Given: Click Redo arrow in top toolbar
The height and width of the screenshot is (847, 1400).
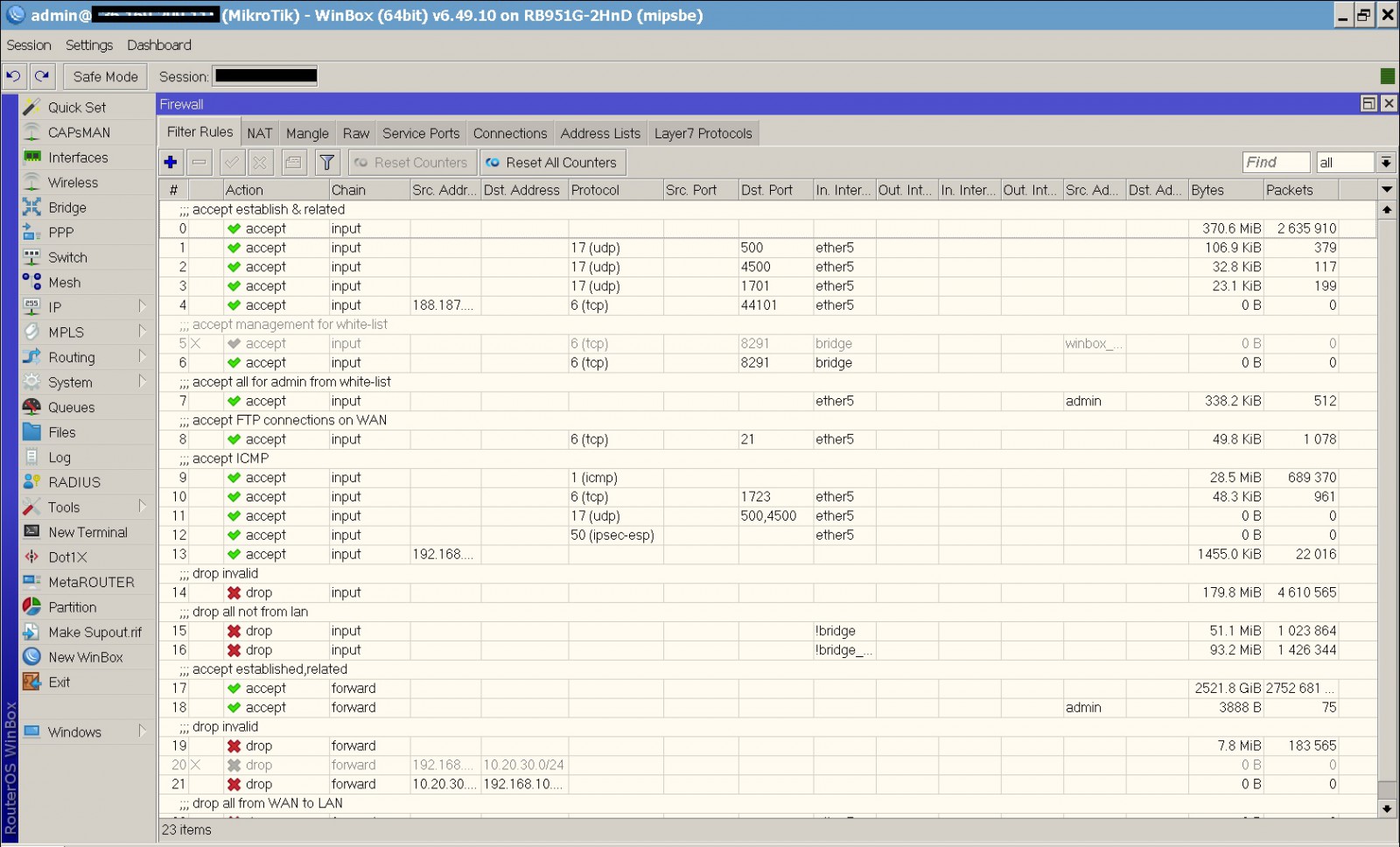Looking at the screenshot, I should [42, 76].
